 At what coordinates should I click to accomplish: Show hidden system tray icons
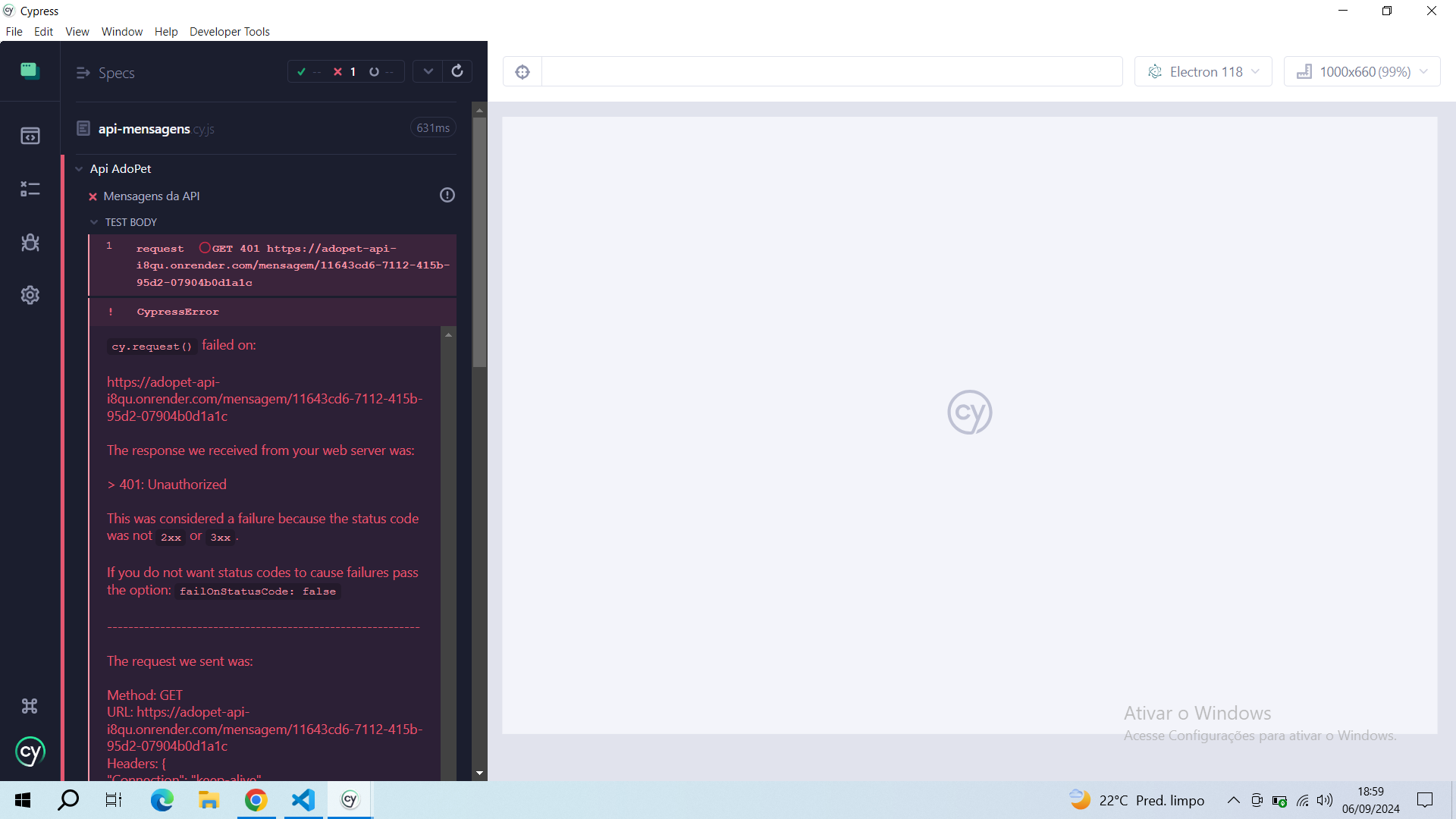pyautogui.click(x=1234, y=800)
